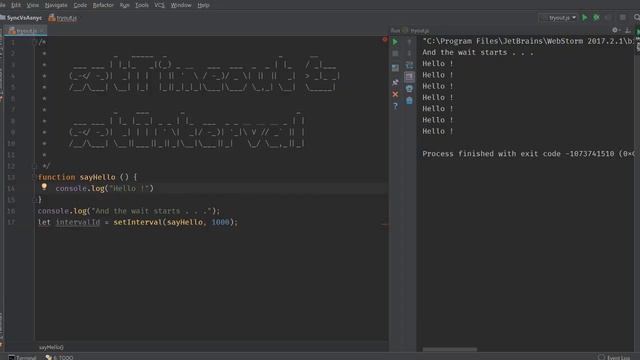Open the Navigate menu

coord(56,5)
